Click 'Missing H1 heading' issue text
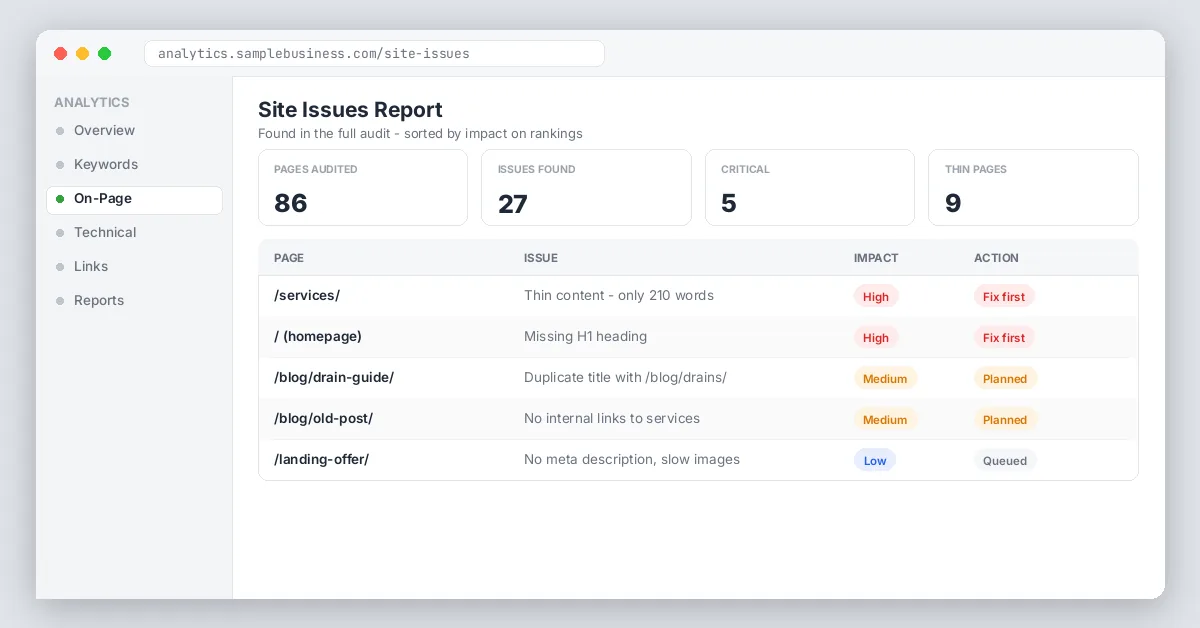 pos(585,336)
